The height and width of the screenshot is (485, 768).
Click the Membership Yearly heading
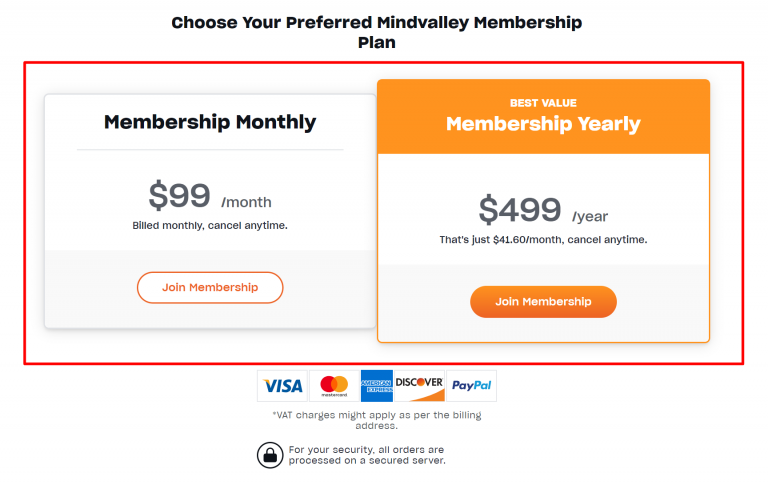[x=543, y=124]
